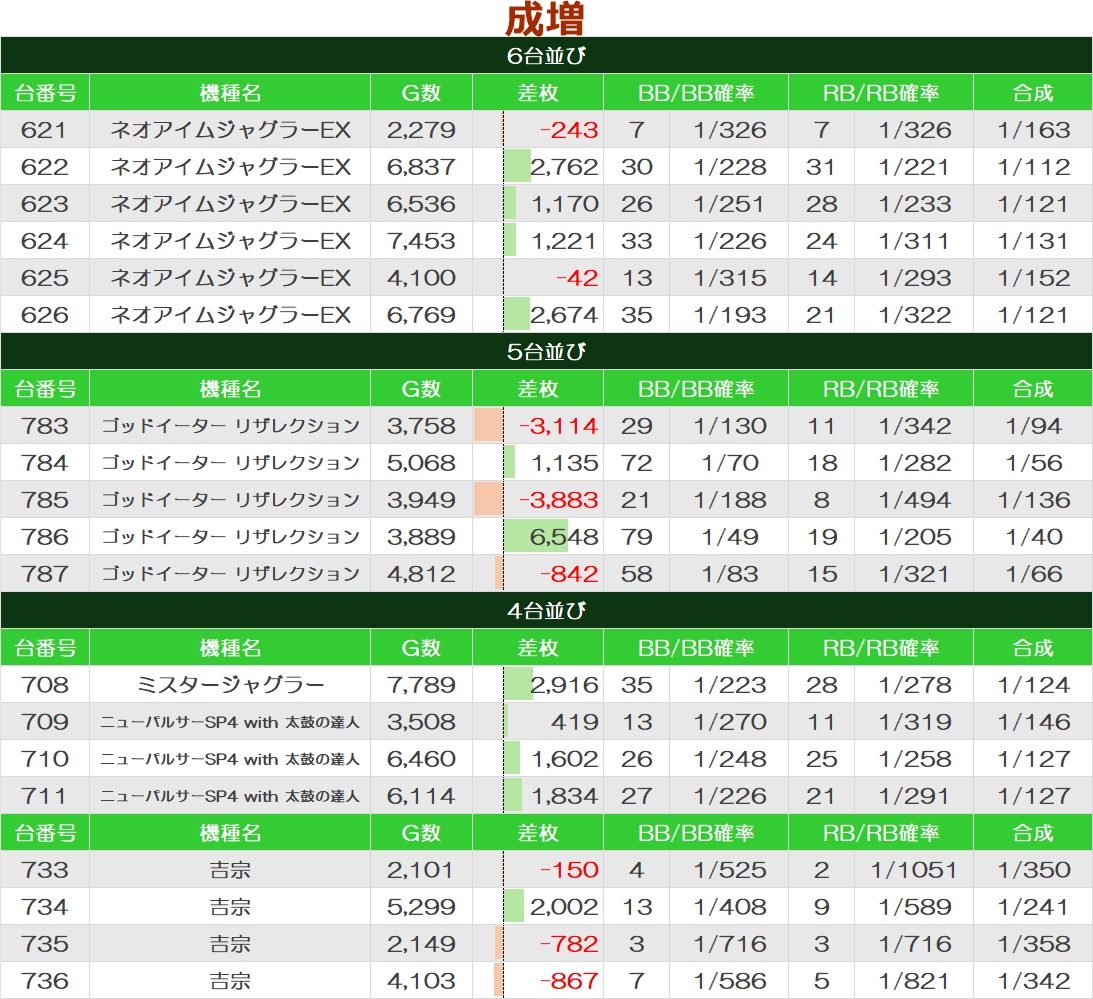Select machine number 708

45,685
